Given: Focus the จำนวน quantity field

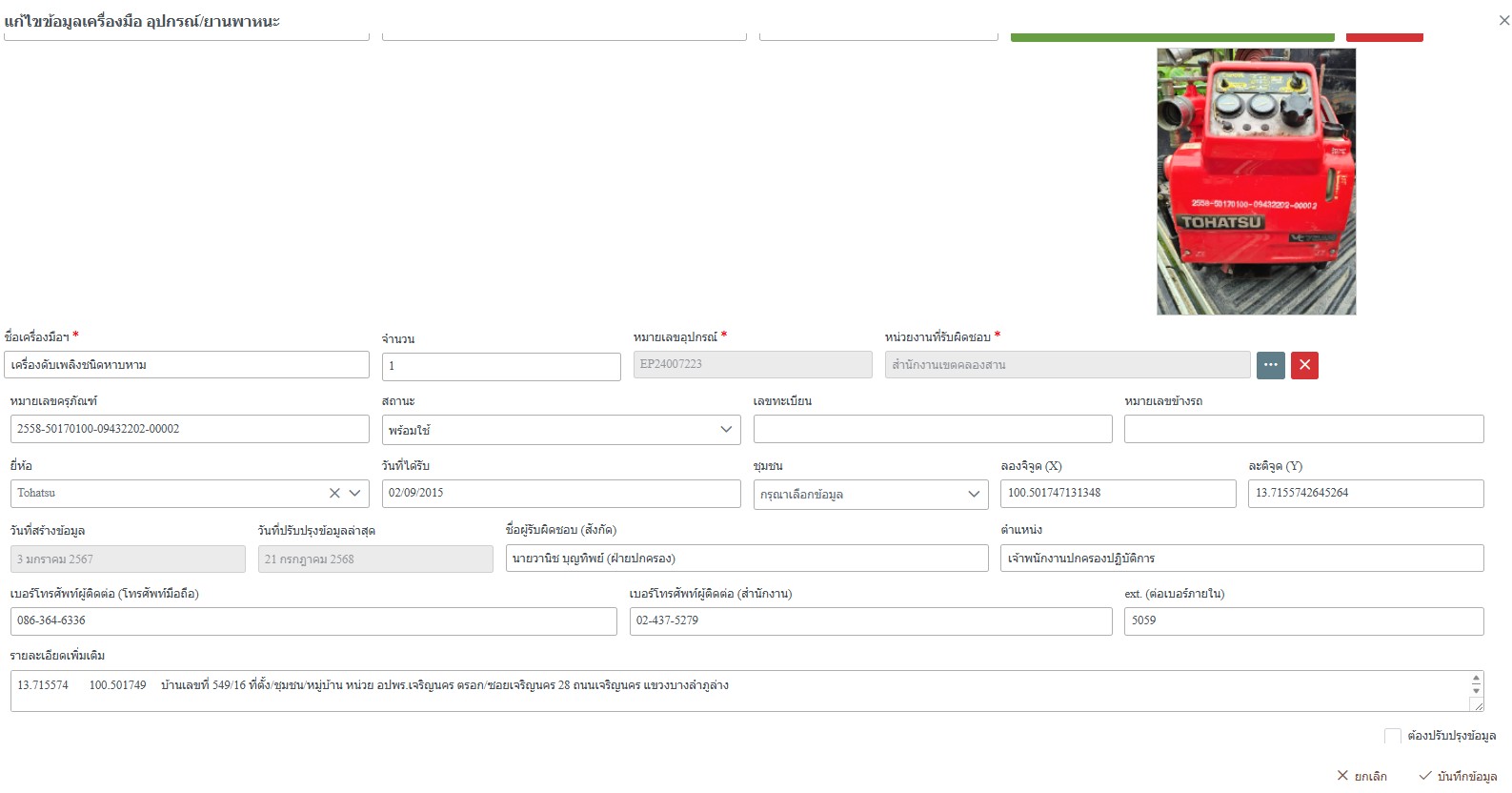Looking at the screenshot, I should [501, 366].
